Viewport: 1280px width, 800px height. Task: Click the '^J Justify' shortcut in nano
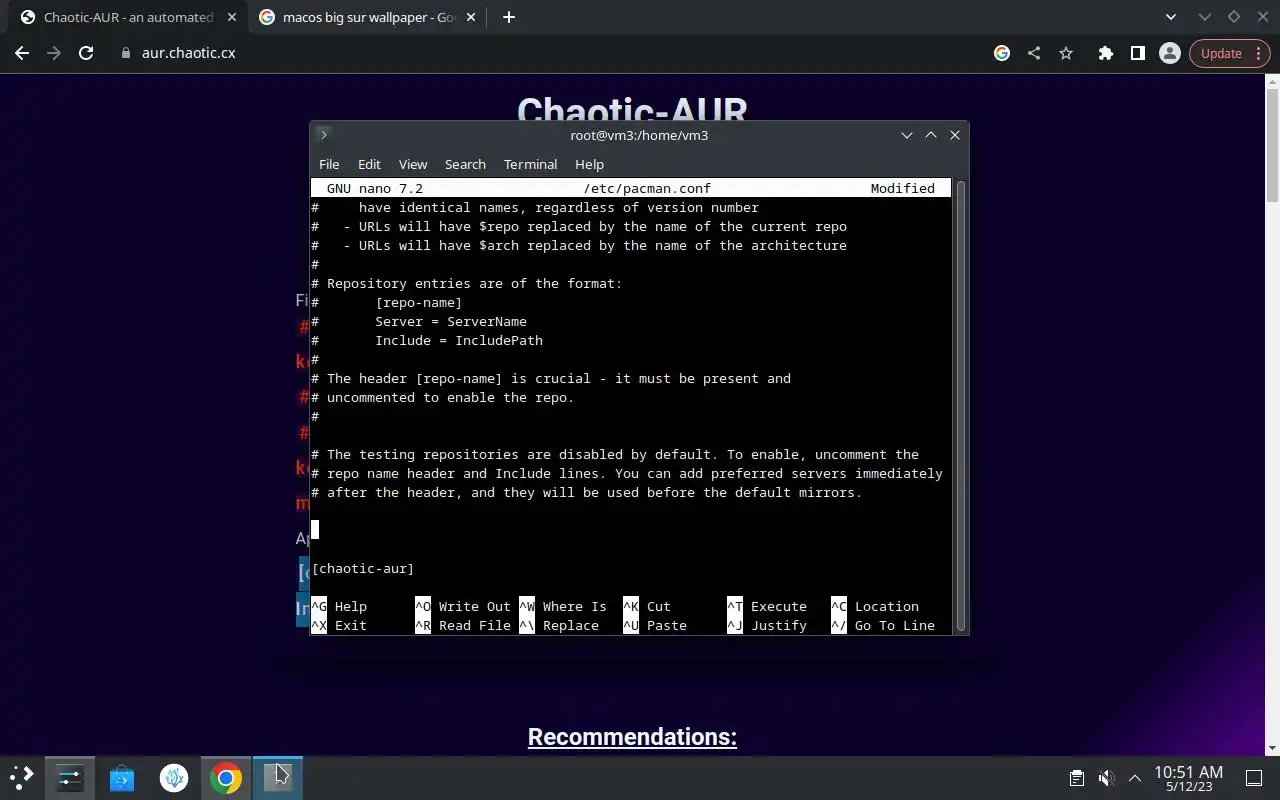(767, 625)
